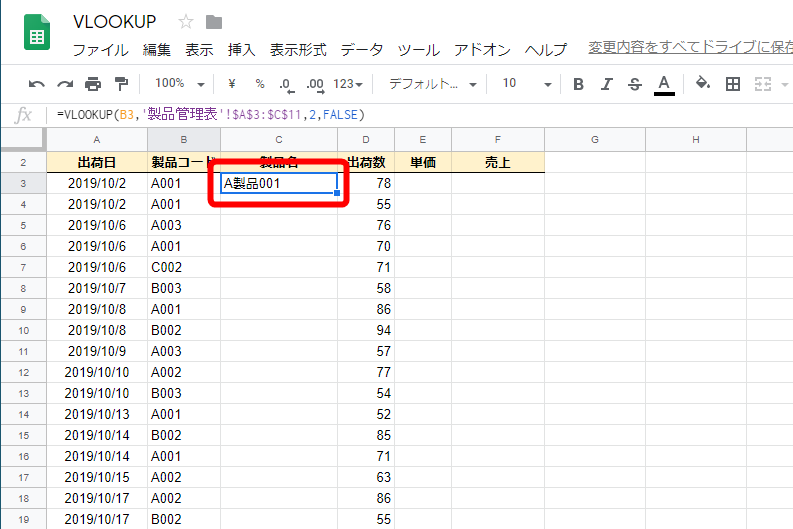Open the zoom 100% dropdown
This screenshot has width=793, height=529.
[180, 83]
